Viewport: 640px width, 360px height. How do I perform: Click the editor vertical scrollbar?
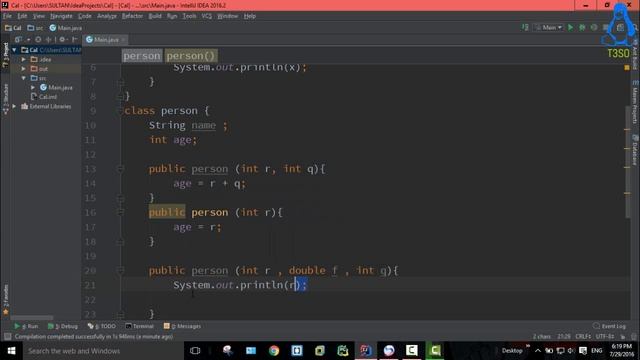click(627, 162)
